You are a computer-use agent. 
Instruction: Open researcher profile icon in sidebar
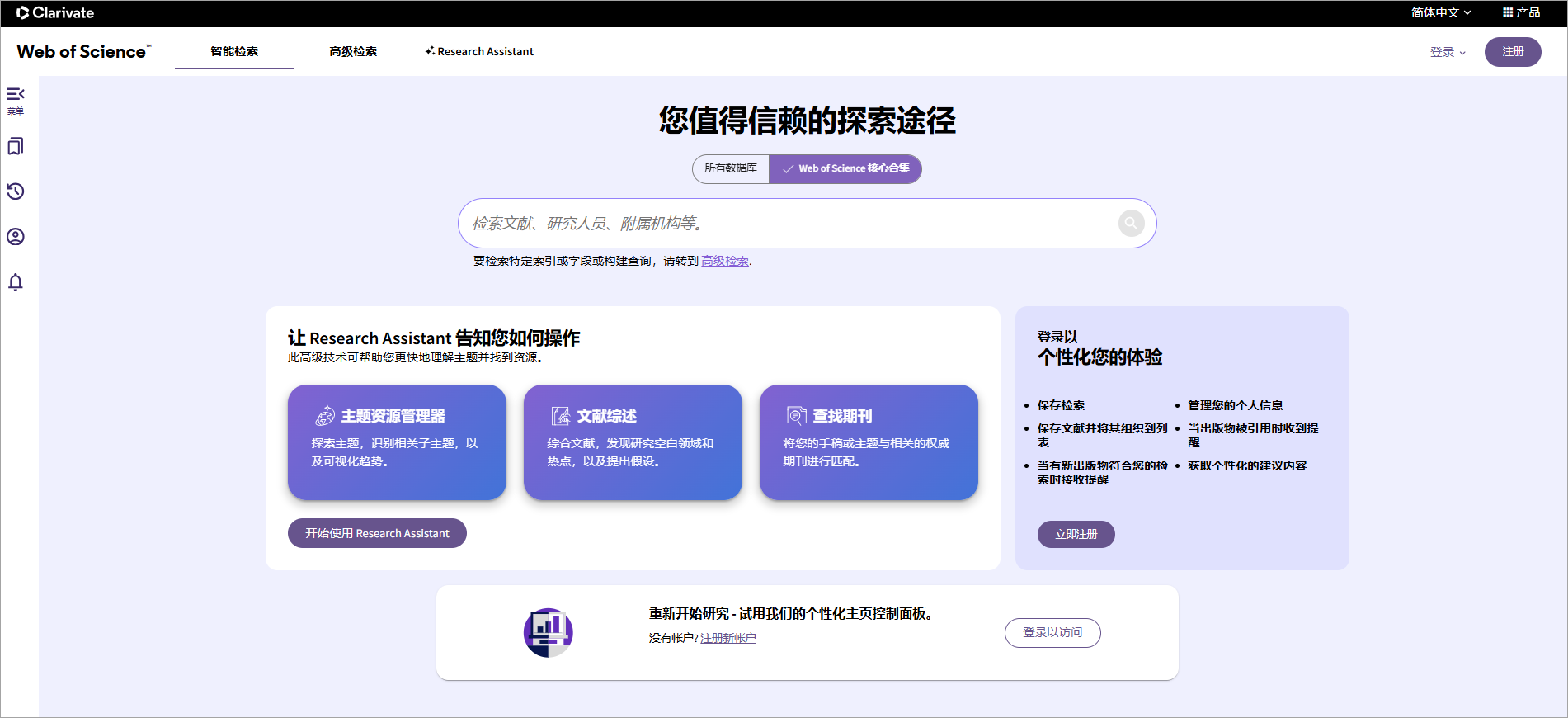(x=16, y=237)
